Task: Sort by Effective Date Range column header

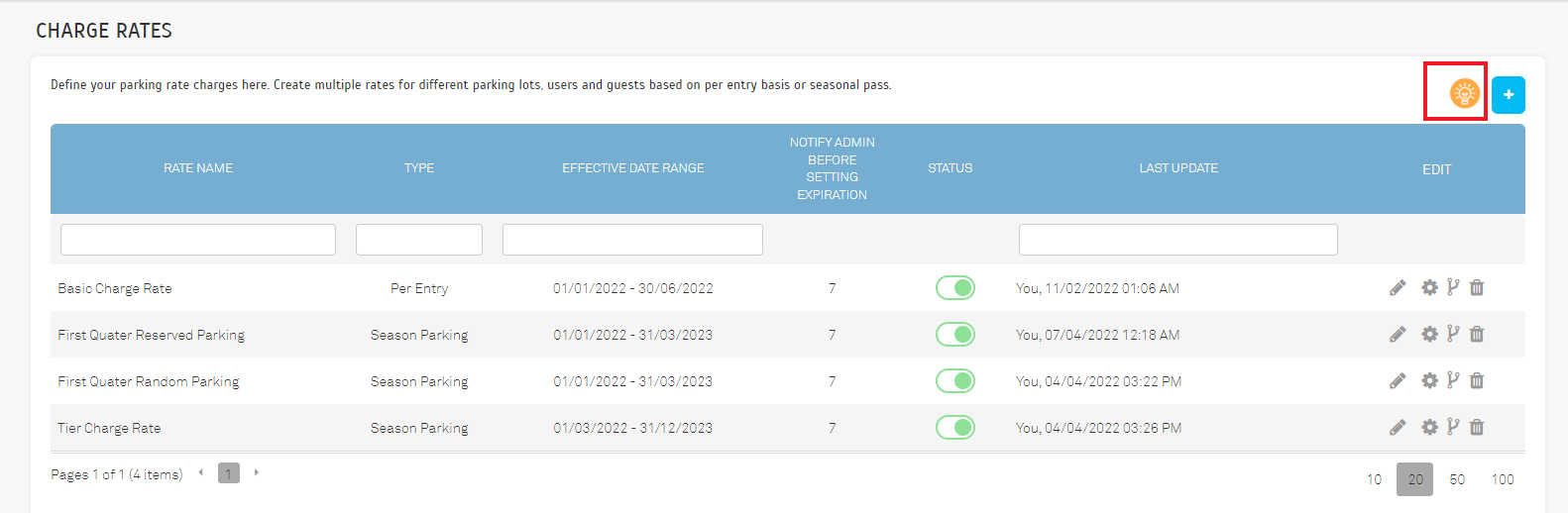Action: click(x=632, y=168)
